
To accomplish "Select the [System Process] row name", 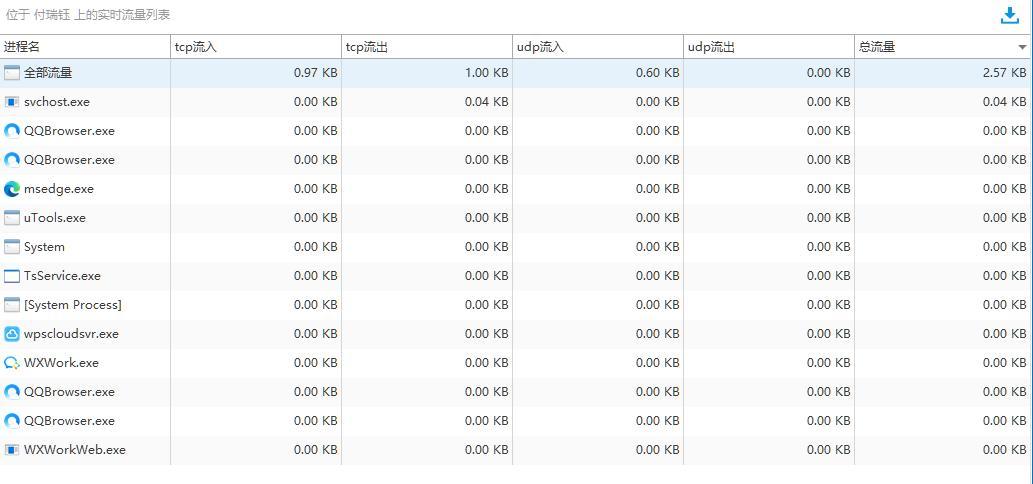I will click(72, 305).
